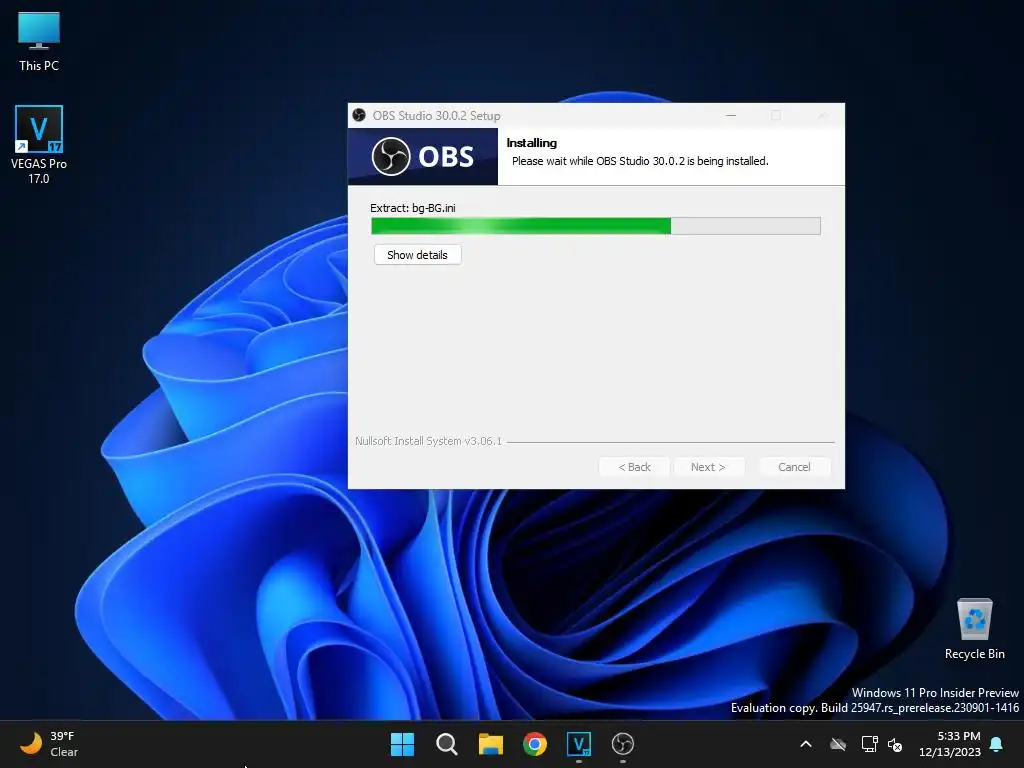Minimize the OBS Studio Setup window
This screenshot has height=768, width=1024.
pyautogui.click(x=731, y=116)
